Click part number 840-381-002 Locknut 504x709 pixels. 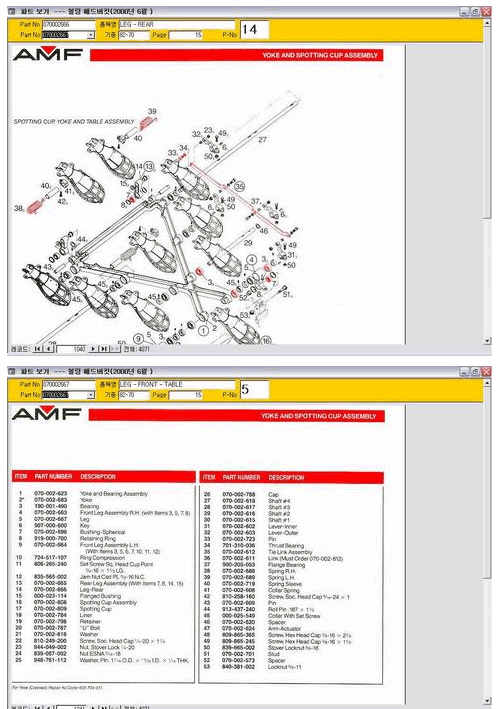(239, 667)
